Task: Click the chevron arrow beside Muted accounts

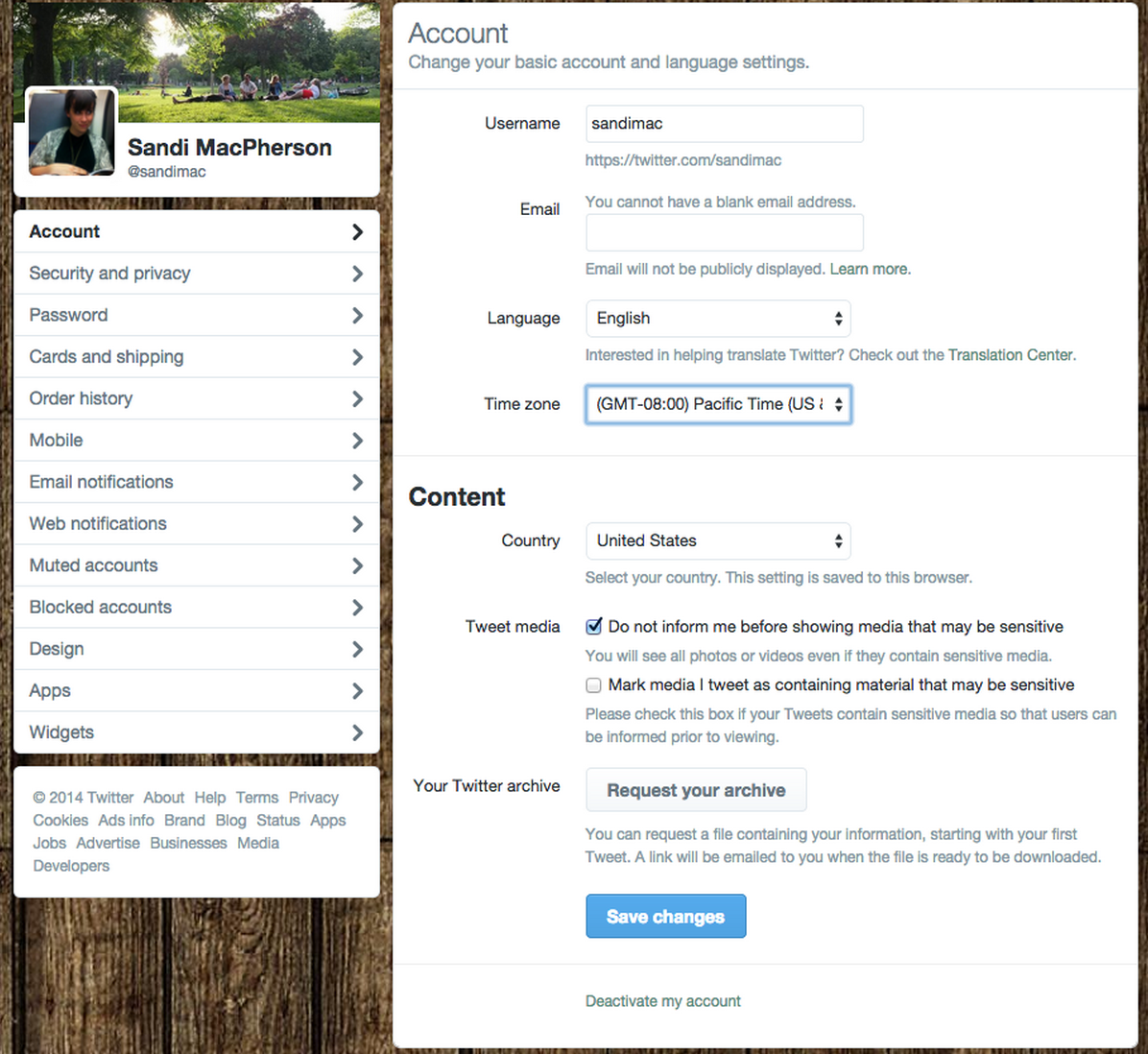Action: (x=357, y=565)
